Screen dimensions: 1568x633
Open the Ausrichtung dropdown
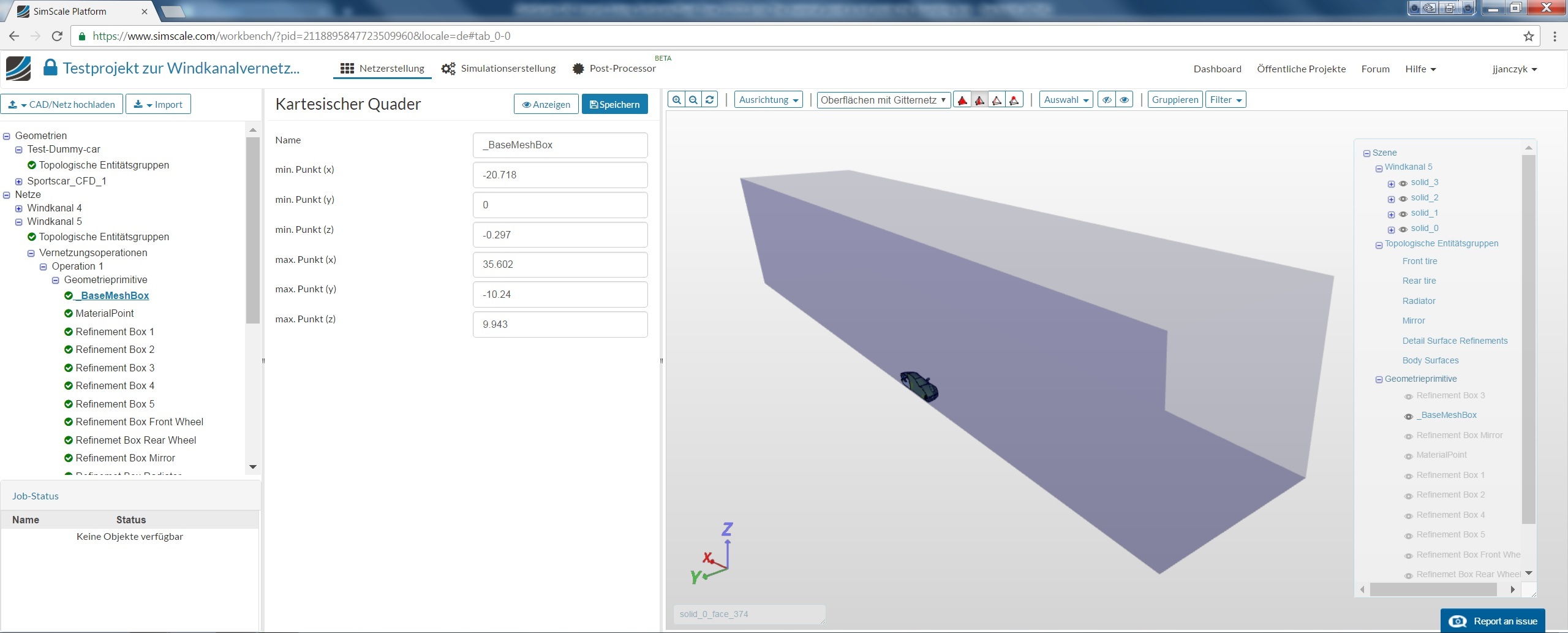[769, 100]
